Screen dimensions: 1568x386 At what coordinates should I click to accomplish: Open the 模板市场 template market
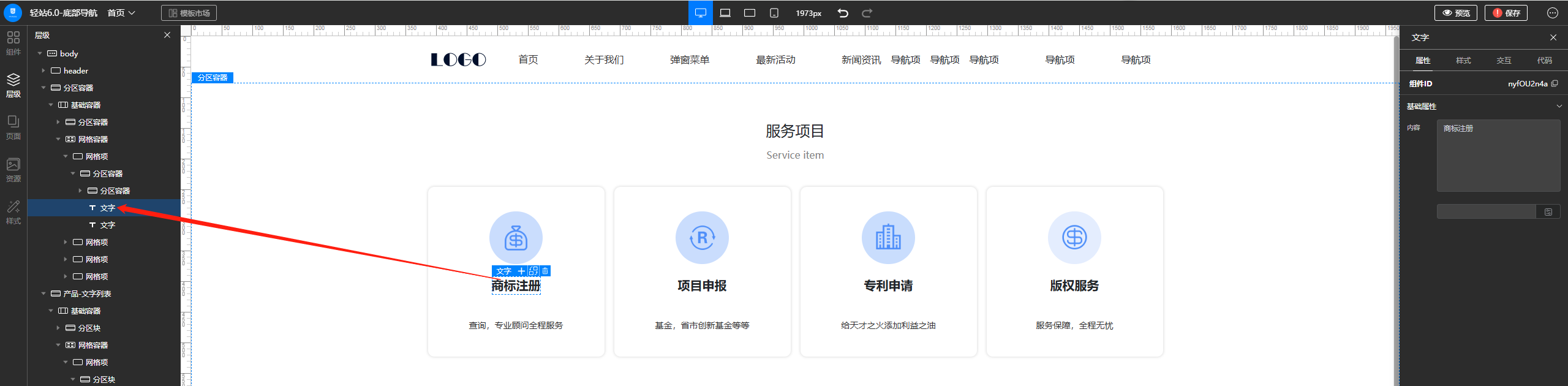[189, 13]
